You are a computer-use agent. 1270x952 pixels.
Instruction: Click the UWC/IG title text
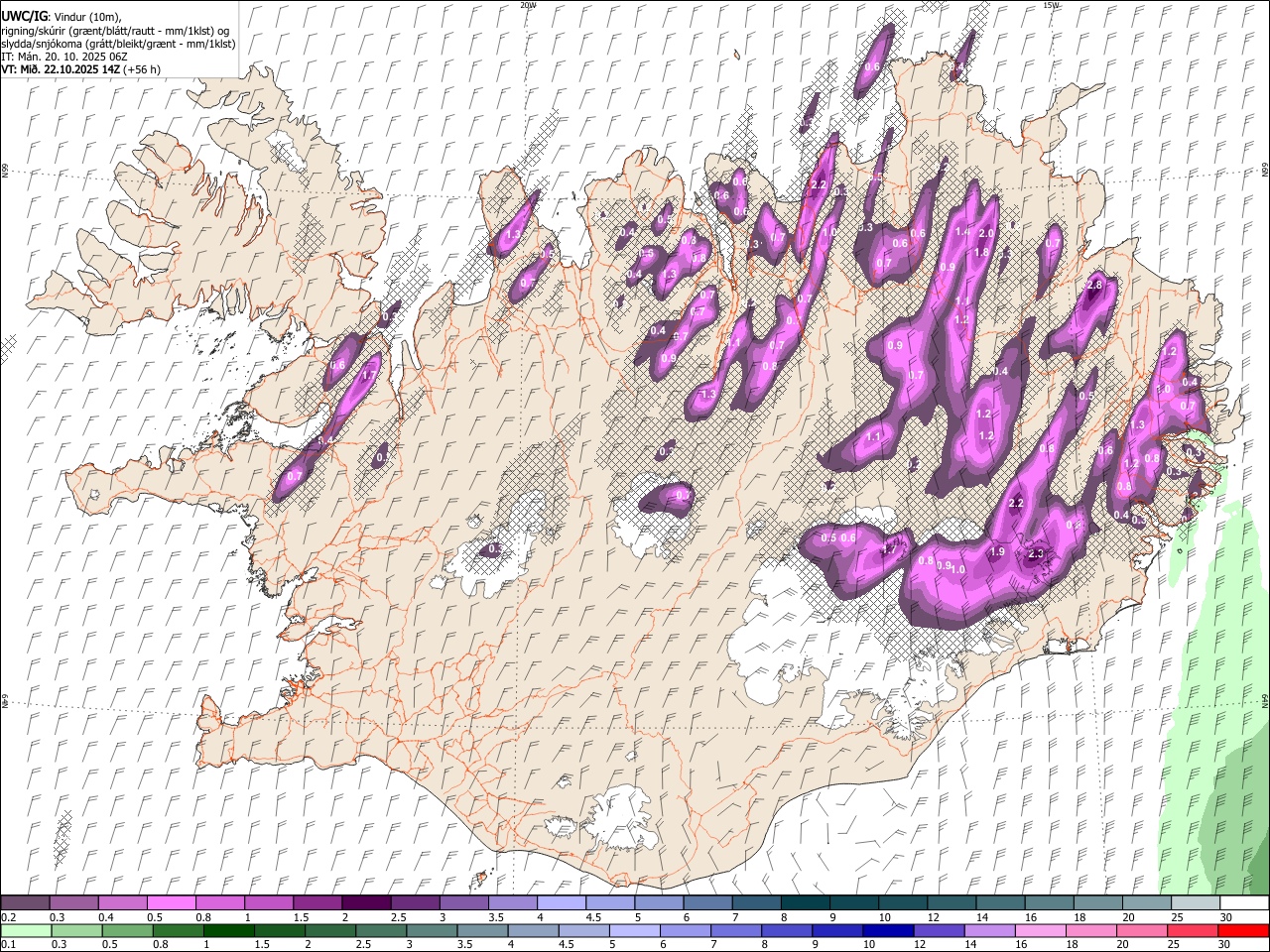click(24, 16)
